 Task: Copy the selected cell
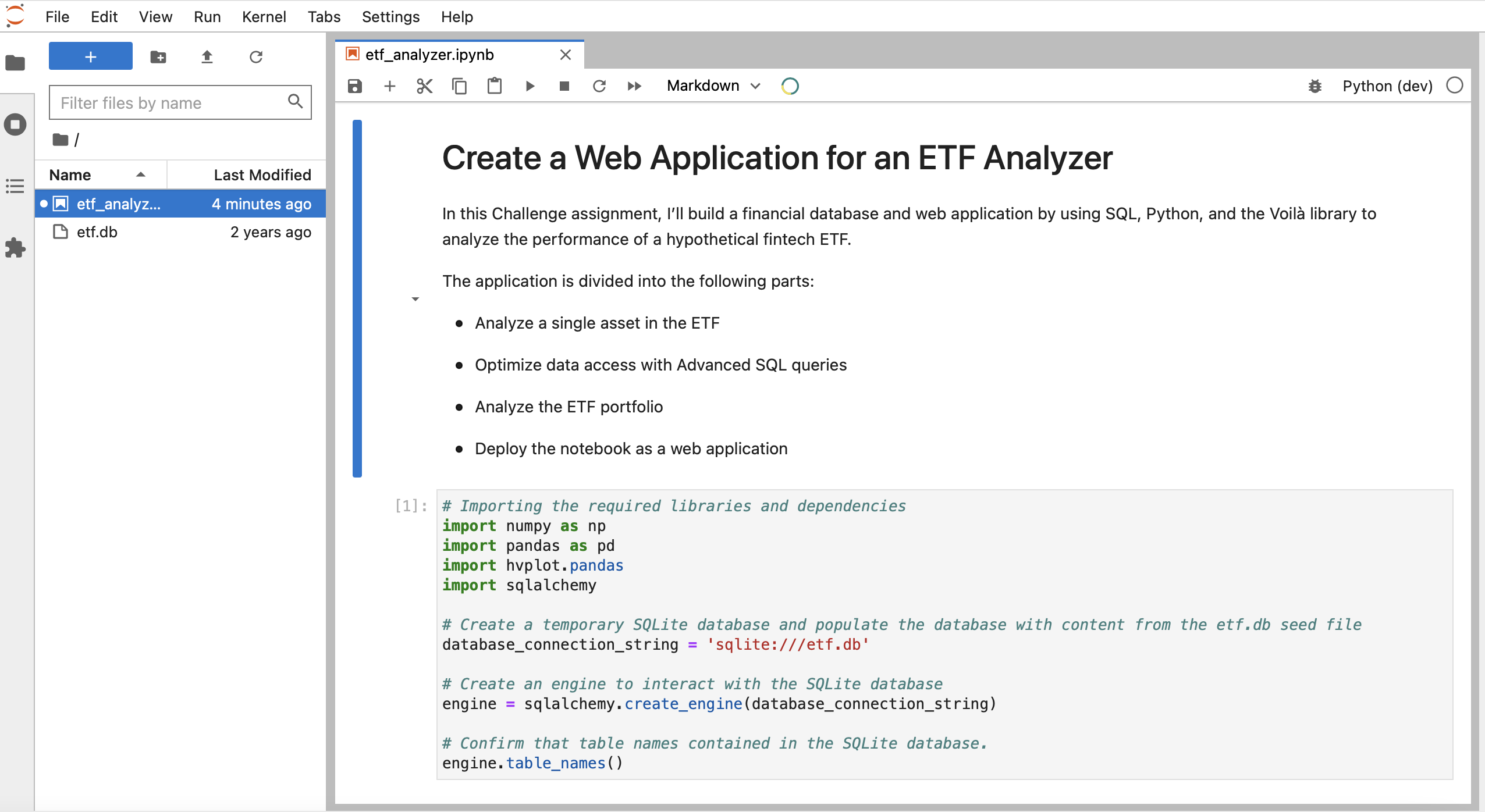(459, 86)
